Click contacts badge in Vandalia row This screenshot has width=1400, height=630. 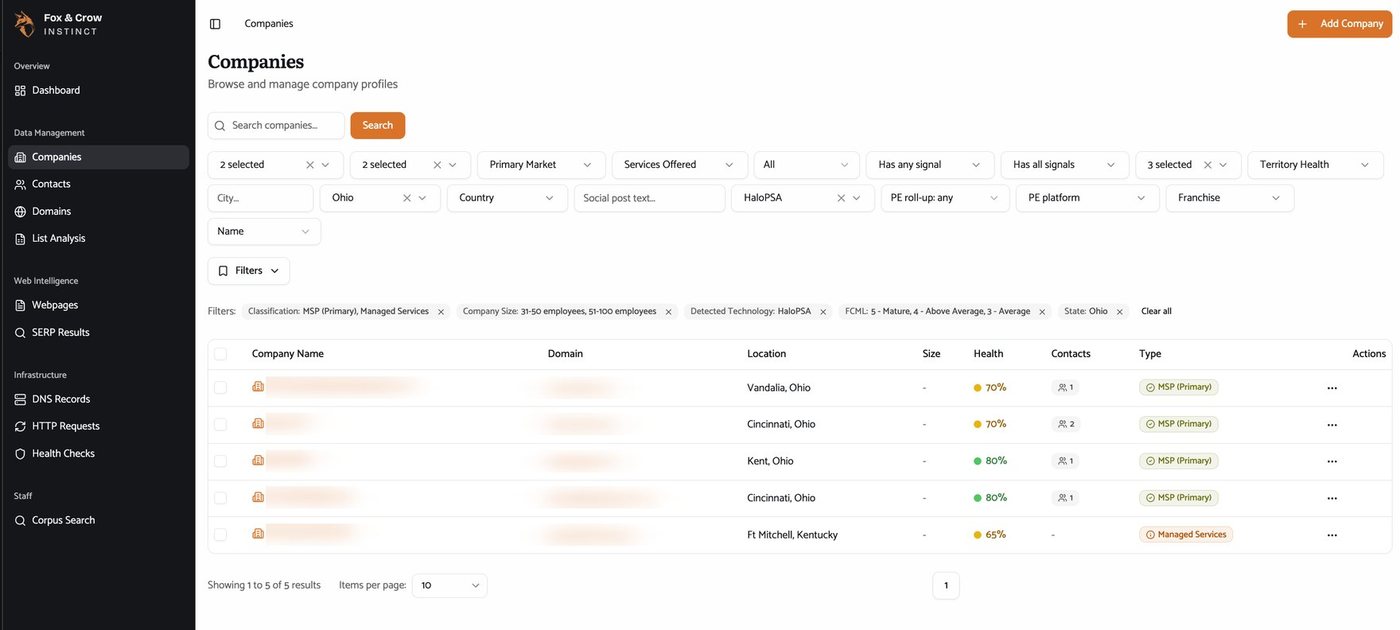(x=1066, y=388)
